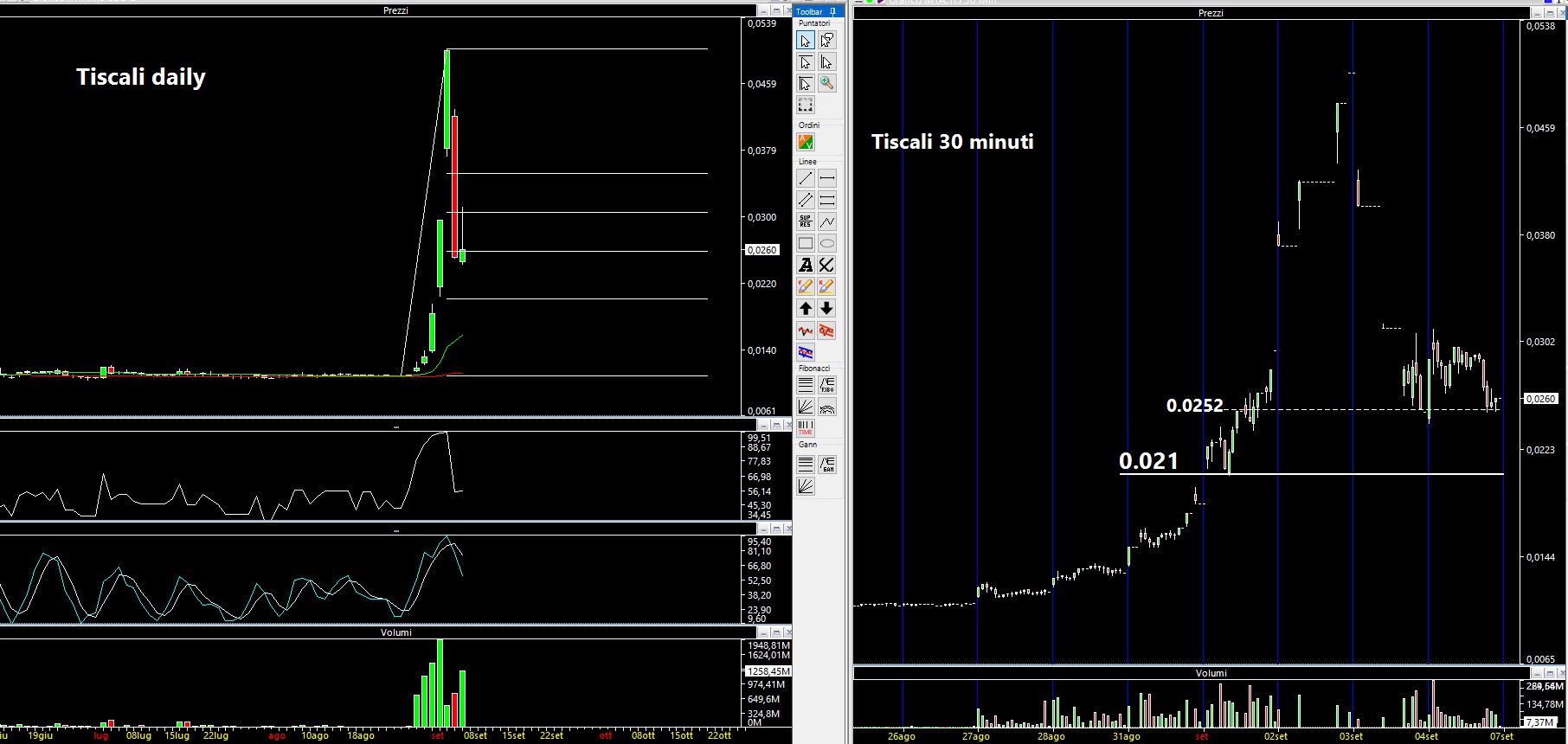
Task: Select the zigzag polyline tool
Action: click(x=827, y=221)
